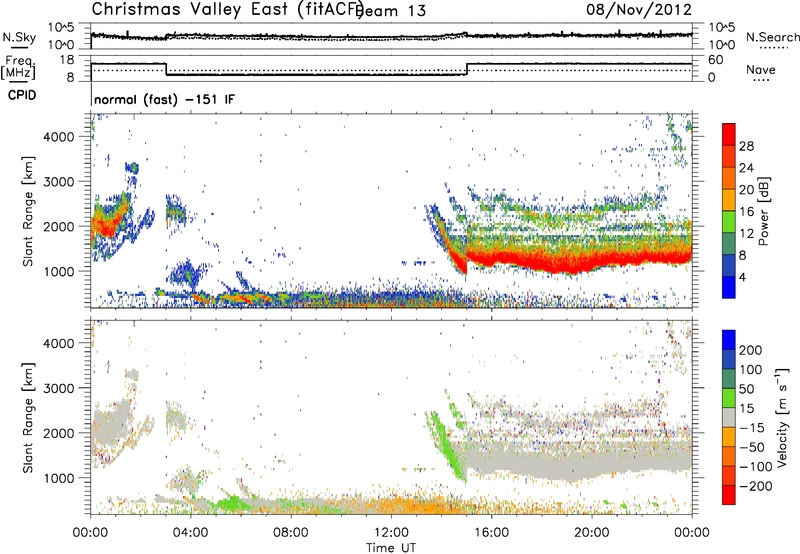Click the "N.Sky" legend label

pyautogui.click(x=19, y=37)
